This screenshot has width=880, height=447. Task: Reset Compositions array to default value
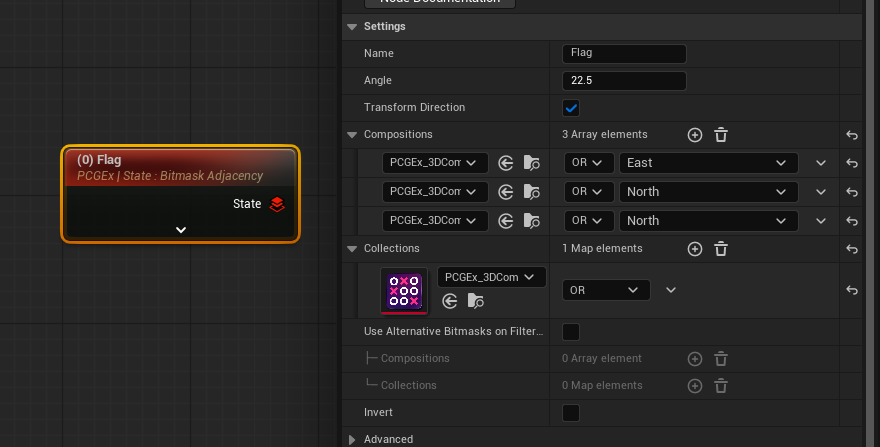click(852, 135)
